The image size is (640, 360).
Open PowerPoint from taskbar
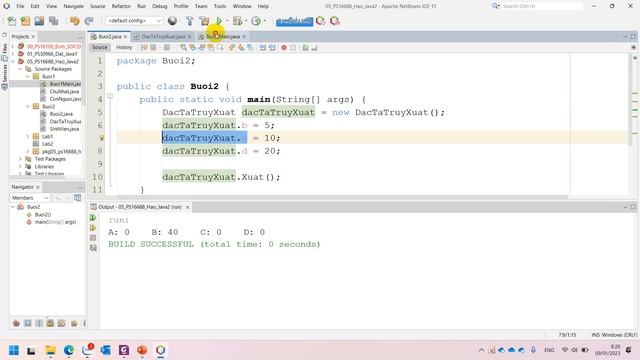(x=142, y=350)
